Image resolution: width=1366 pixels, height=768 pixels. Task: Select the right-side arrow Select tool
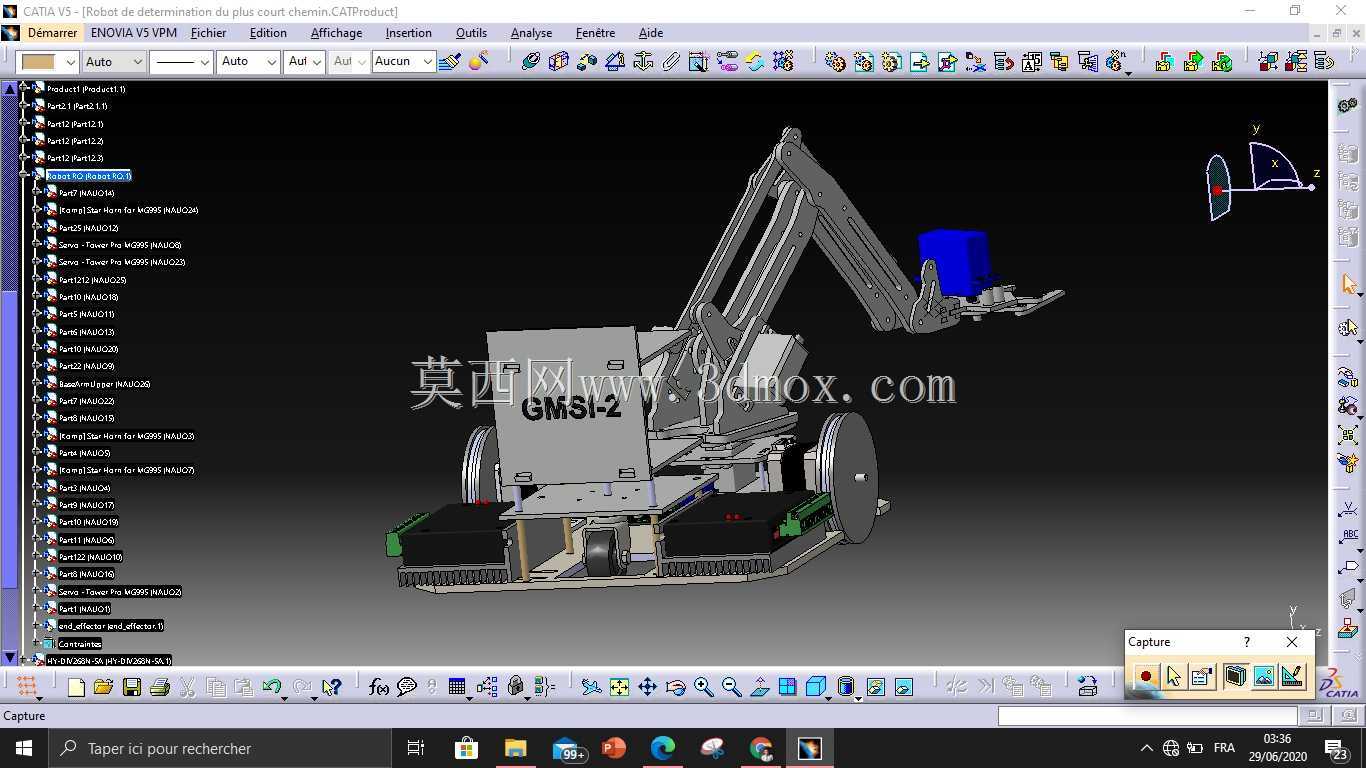pos(1349,285)
